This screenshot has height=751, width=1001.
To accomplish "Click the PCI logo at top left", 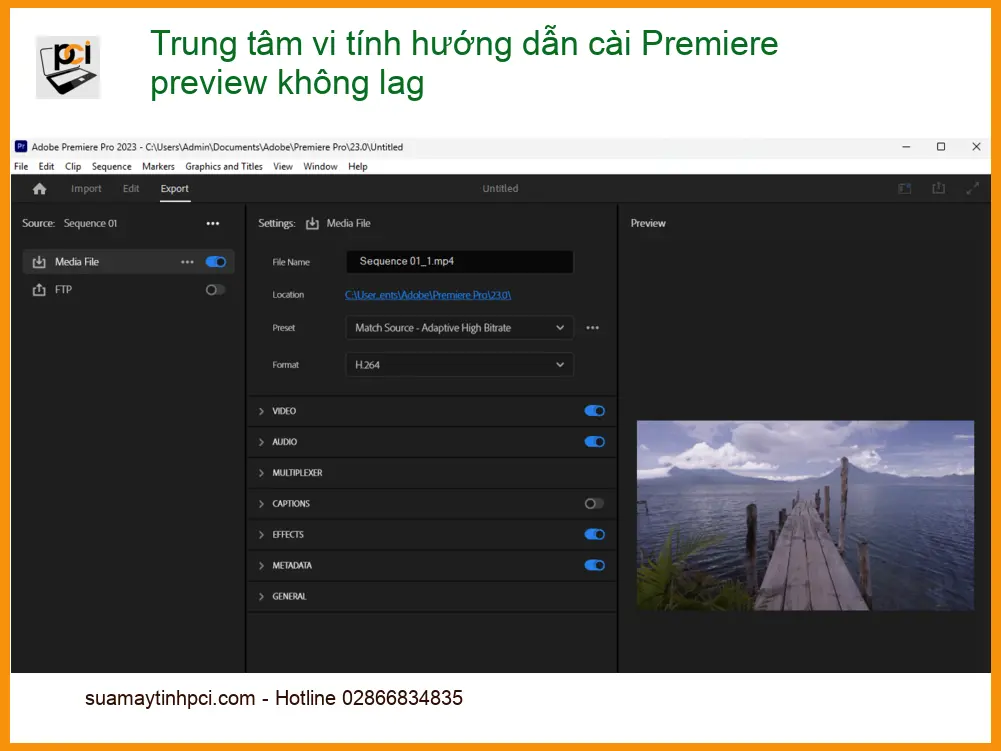I will [68, 67].
